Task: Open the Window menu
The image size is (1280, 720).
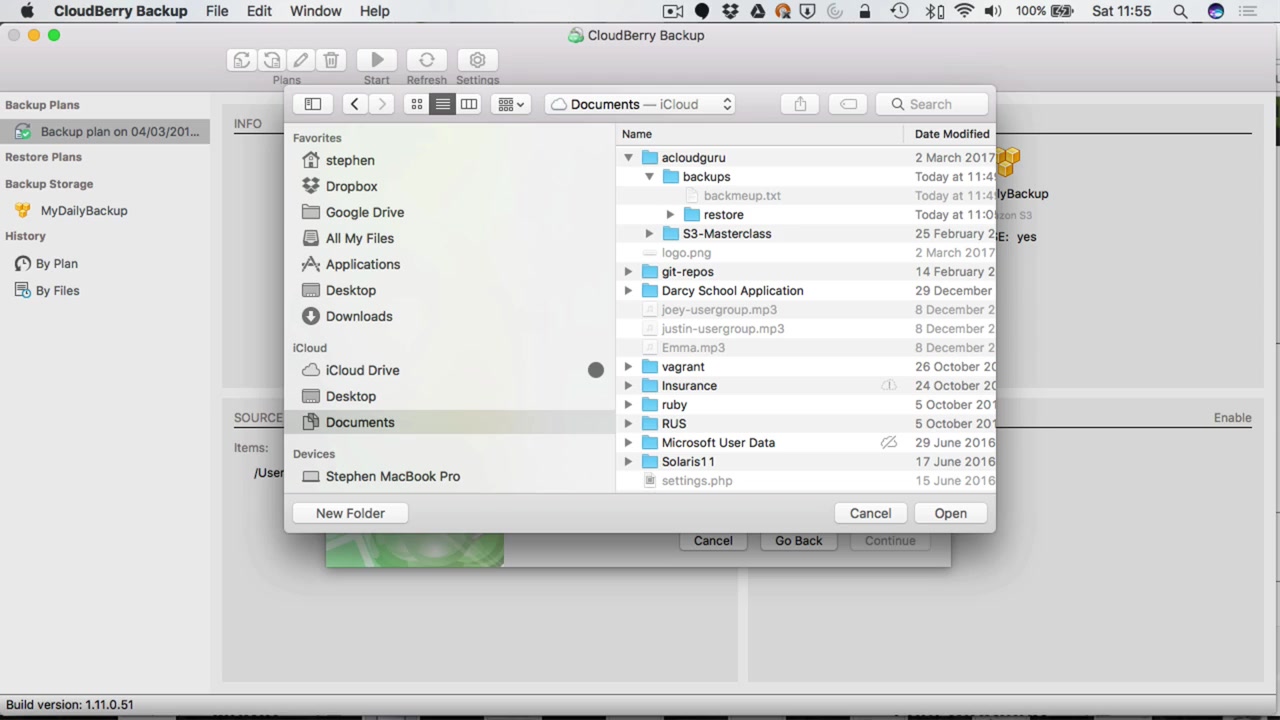Action: [x=316, y=11]
